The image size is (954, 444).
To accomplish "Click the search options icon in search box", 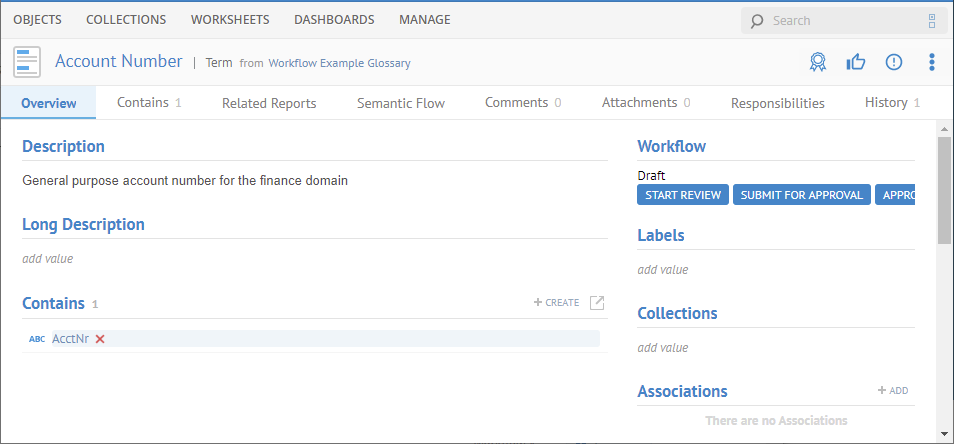I will (x=932, y=20).
